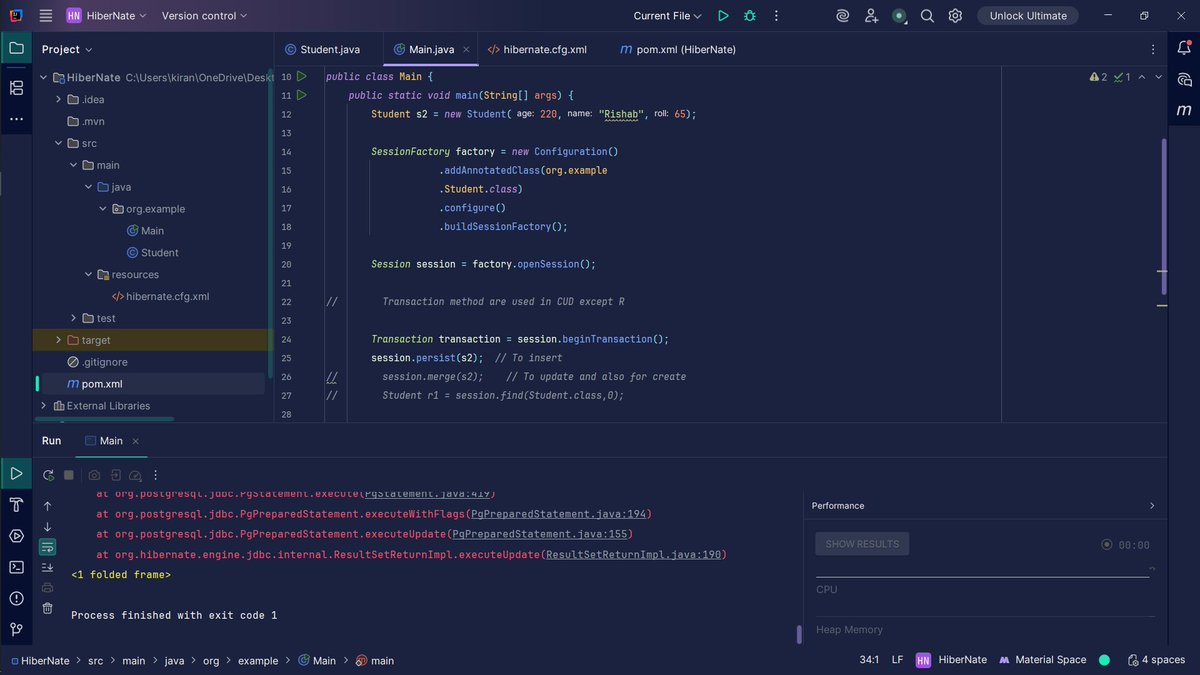Image resolution: width=1200 pixels, height=675 pixels.
Task: Switch to Student.java tab
Action: [x=322, y=49]
